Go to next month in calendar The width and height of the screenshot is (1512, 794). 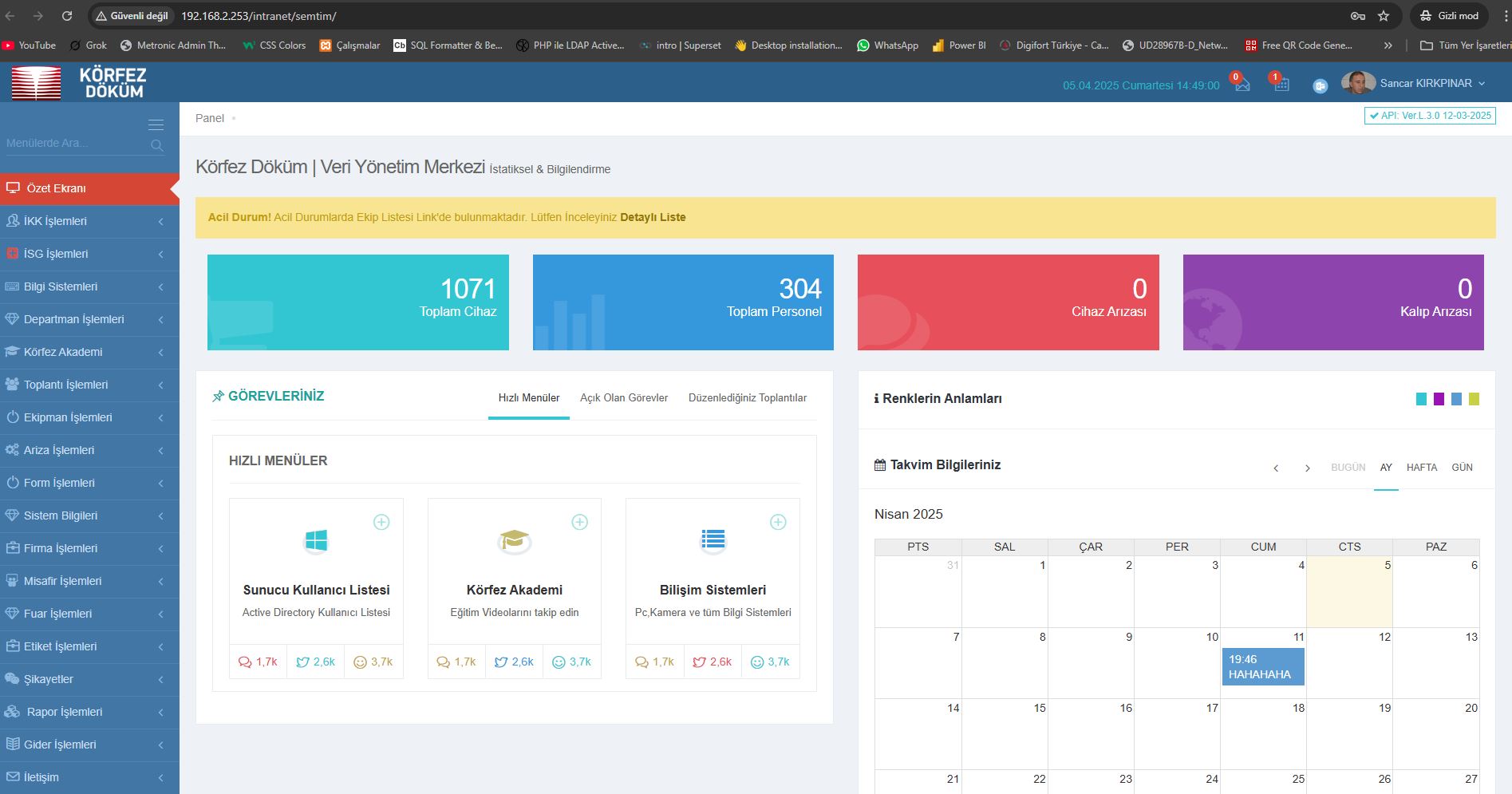[1307, 468]
